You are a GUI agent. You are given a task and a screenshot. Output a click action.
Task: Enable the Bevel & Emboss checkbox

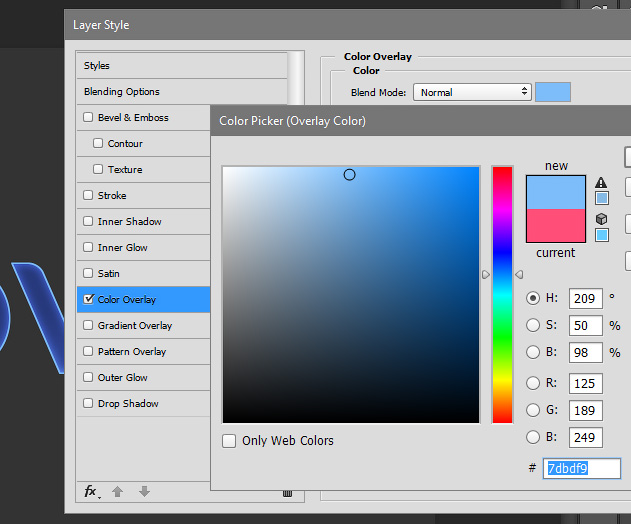pos(88,117)
